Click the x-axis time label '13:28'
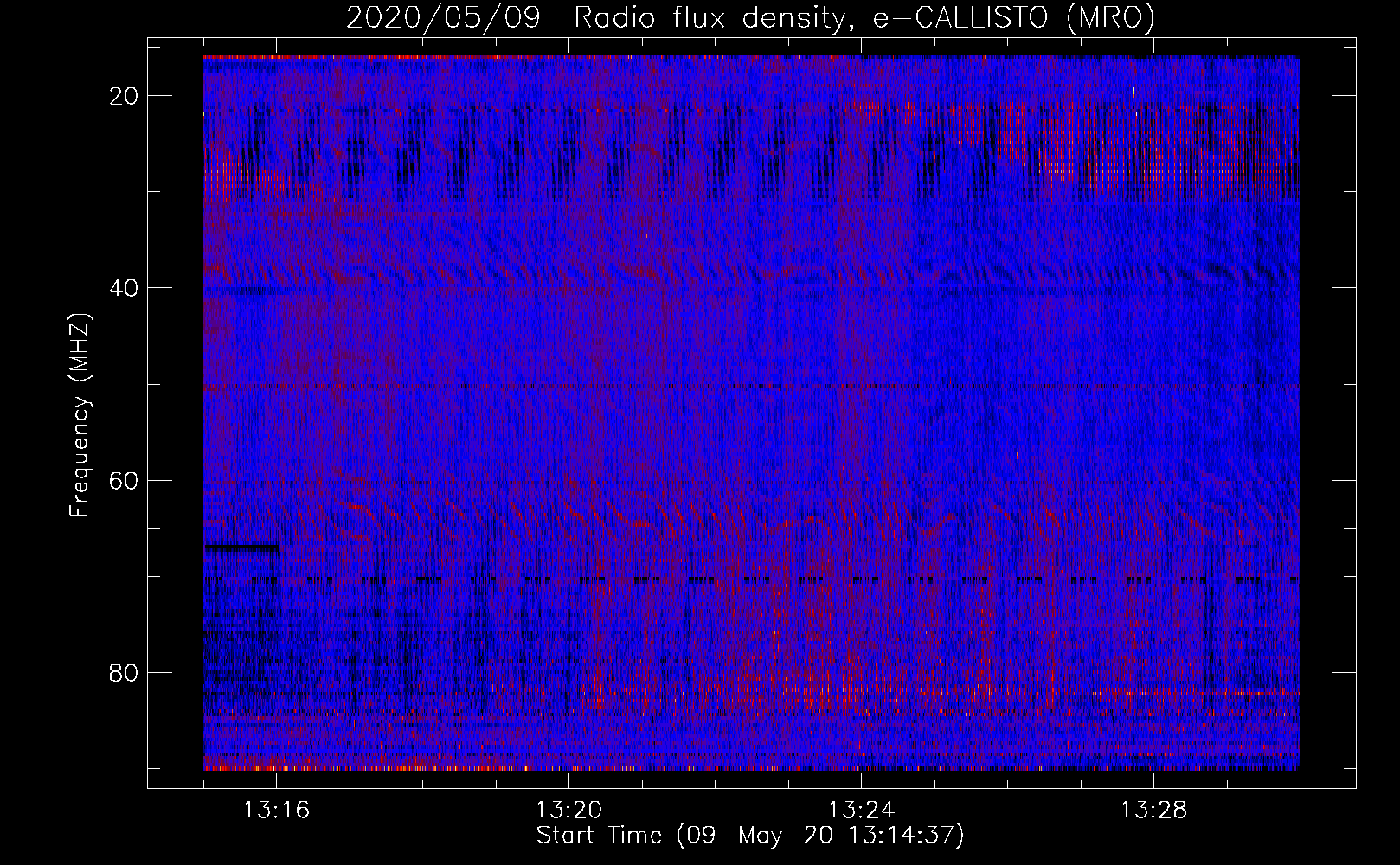The width and height of the screenshot is (1400, 865). [x=1153, y=811]
